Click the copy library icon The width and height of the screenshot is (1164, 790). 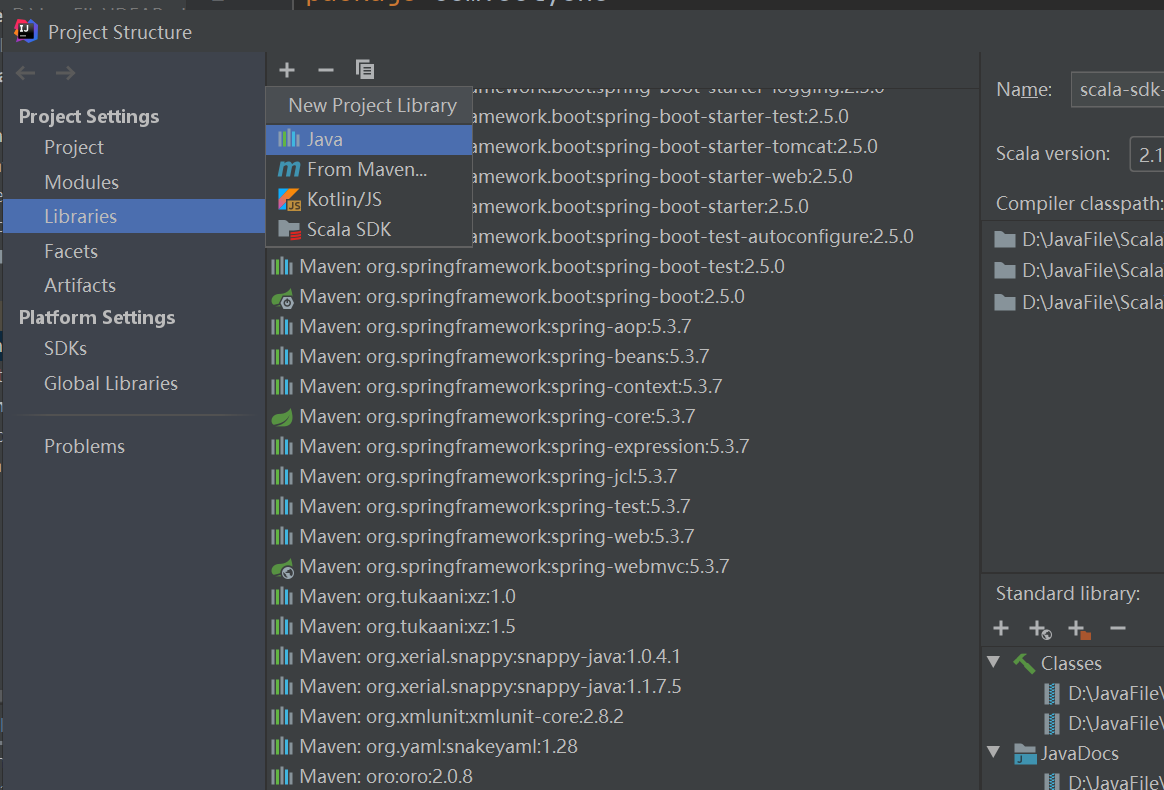click(364, 70)
